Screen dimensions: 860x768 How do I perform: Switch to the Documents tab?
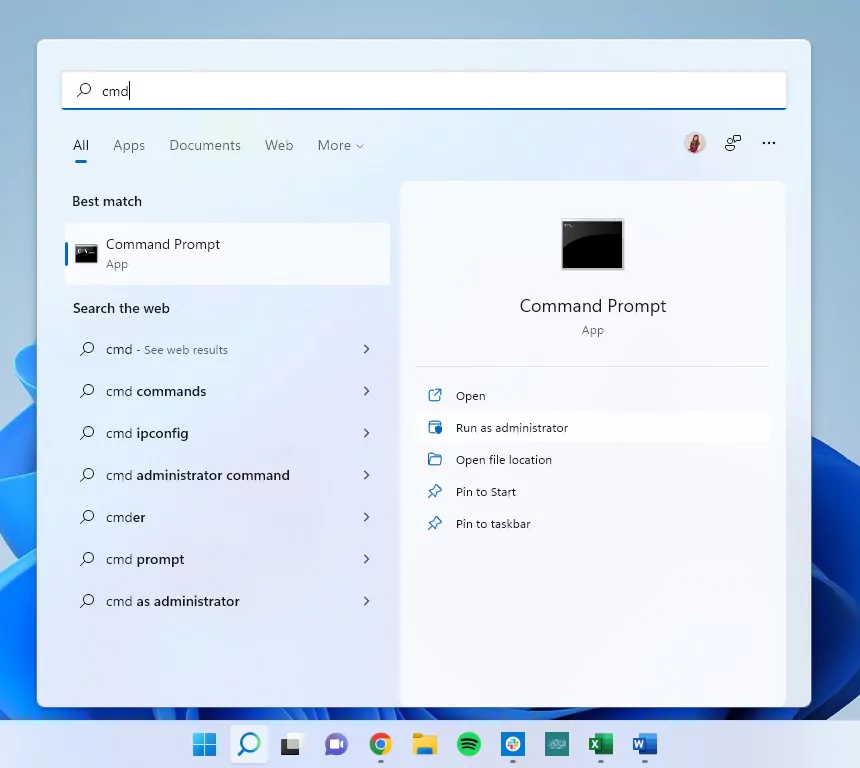[205, 145]
